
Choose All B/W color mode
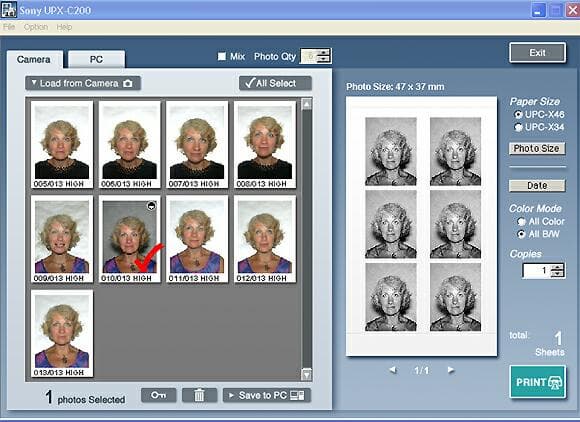pyautogui.click(x=521, y=234)
